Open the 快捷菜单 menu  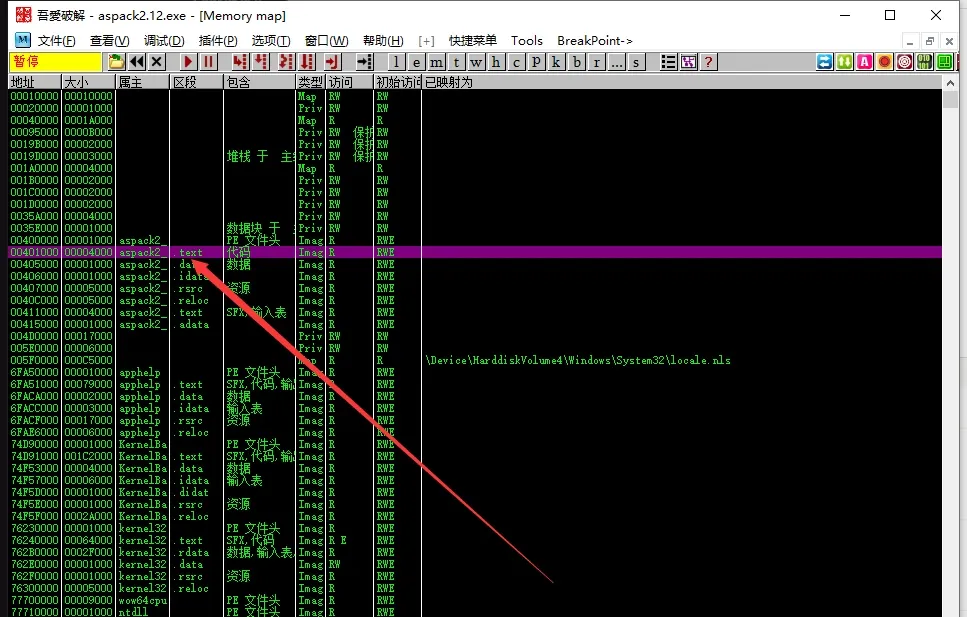click(472, 41)
